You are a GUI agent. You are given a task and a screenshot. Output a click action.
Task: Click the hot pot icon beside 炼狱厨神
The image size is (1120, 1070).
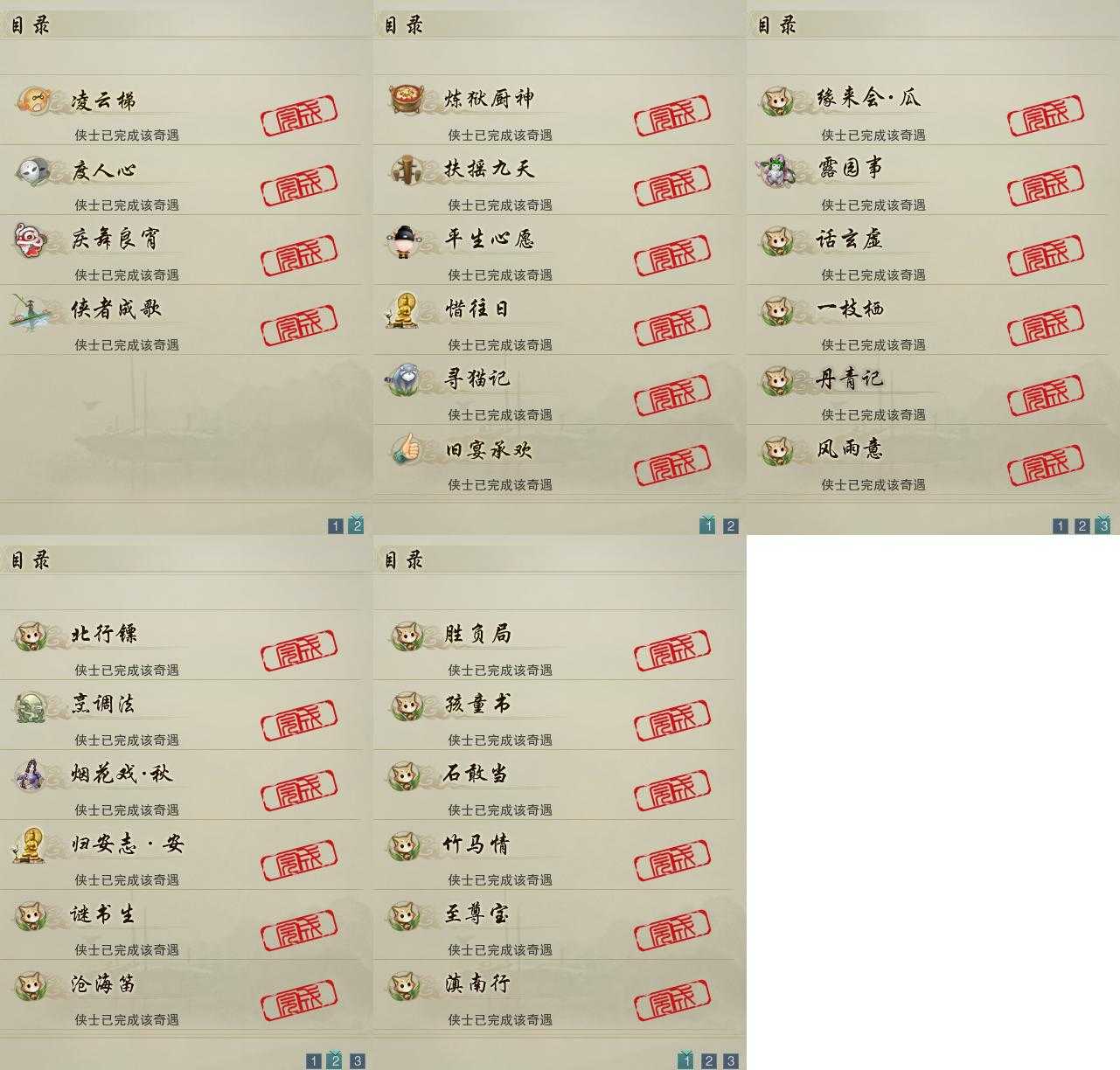pos(404,98)
